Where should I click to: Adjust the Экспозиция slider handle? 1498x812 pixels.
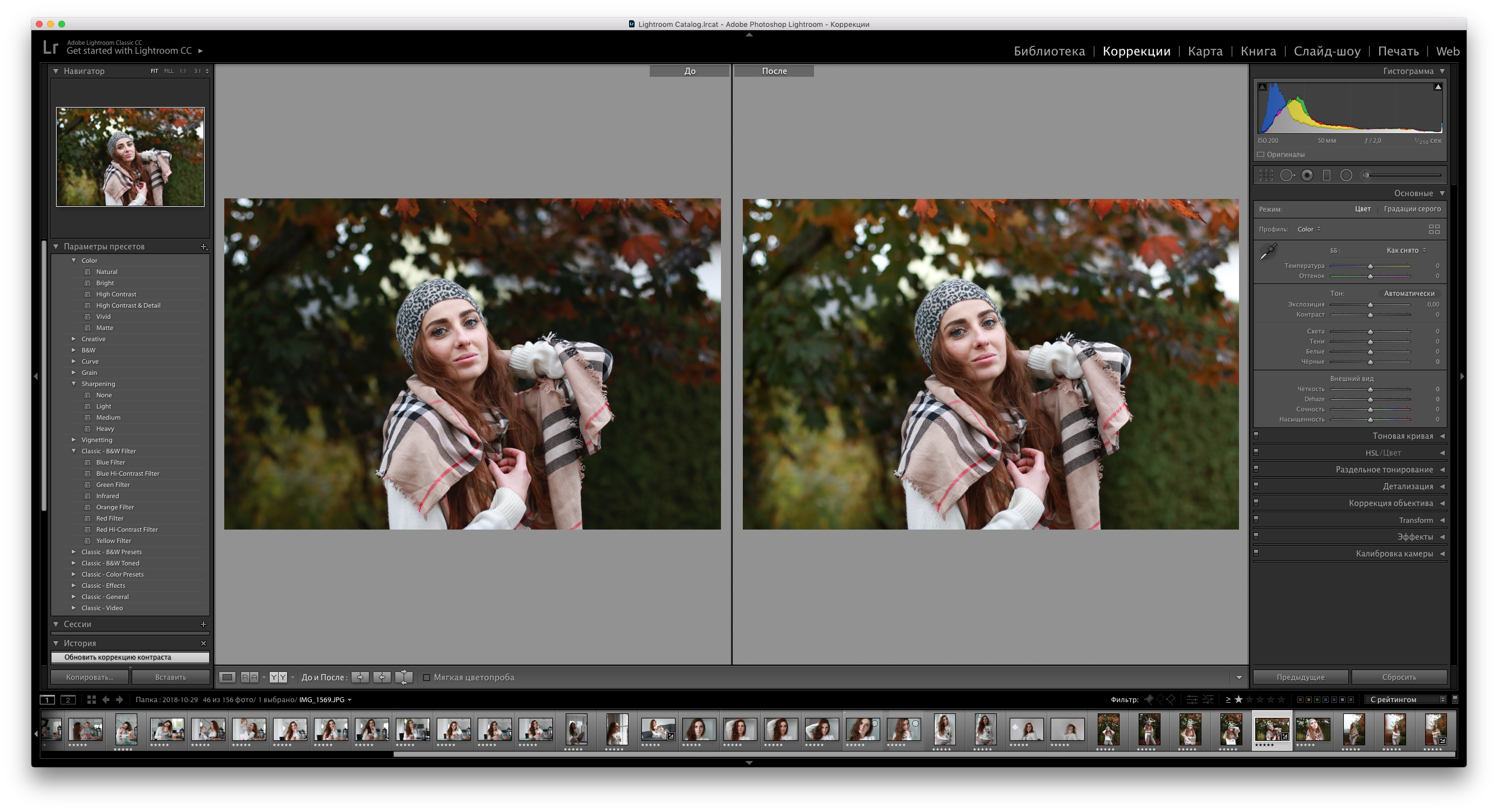click(1370, 305)
